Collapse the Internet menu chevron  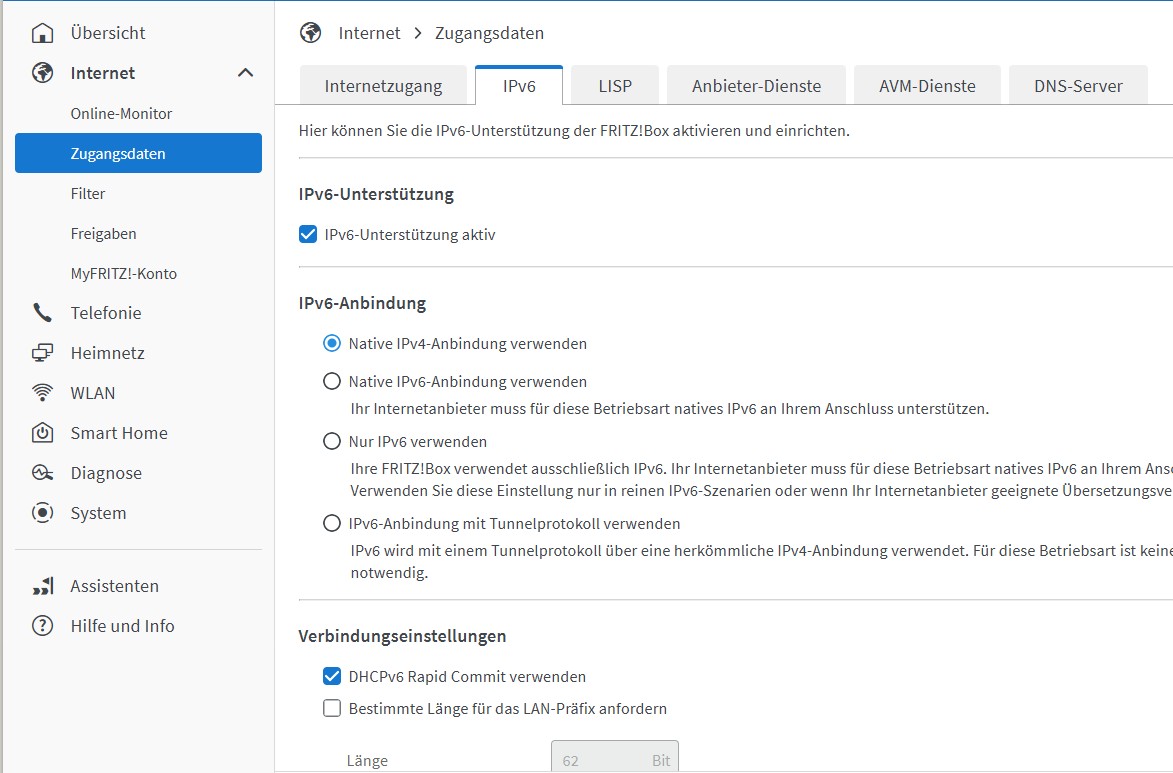click(245, 73)
